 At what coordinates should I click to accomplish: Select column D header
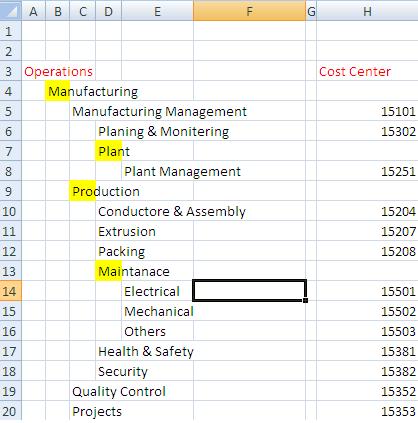[x=109, y=11]
